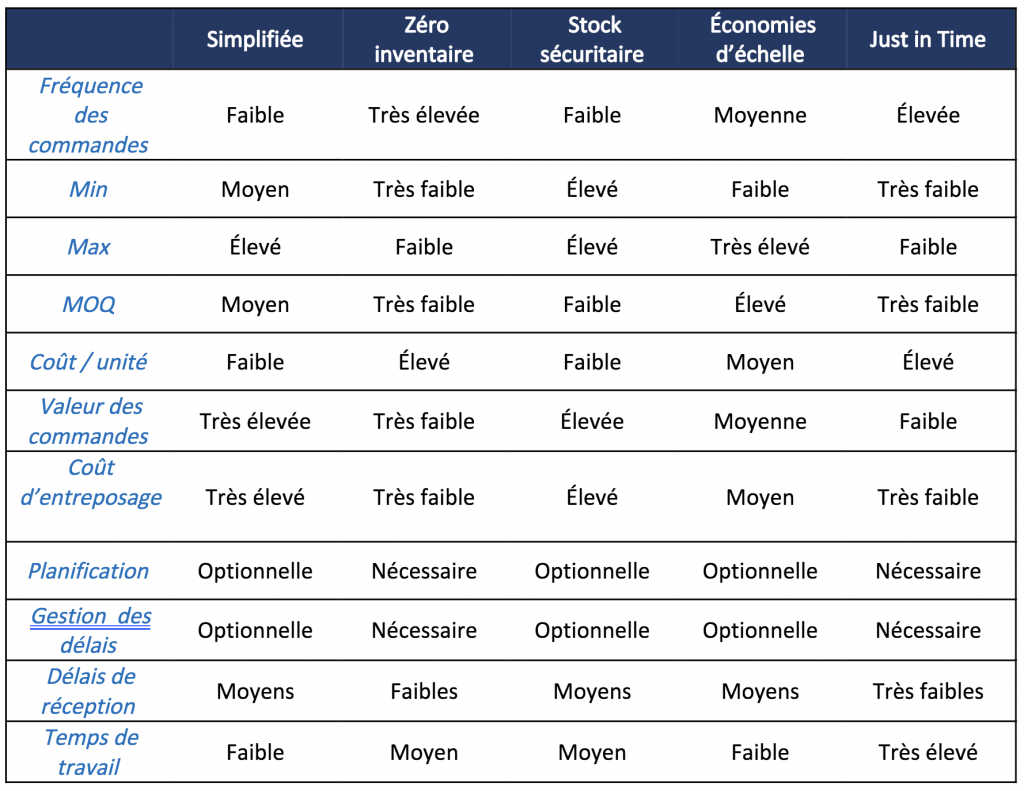
Task: Select the Économies d'échelle header
Action: [x=761, y=39]
